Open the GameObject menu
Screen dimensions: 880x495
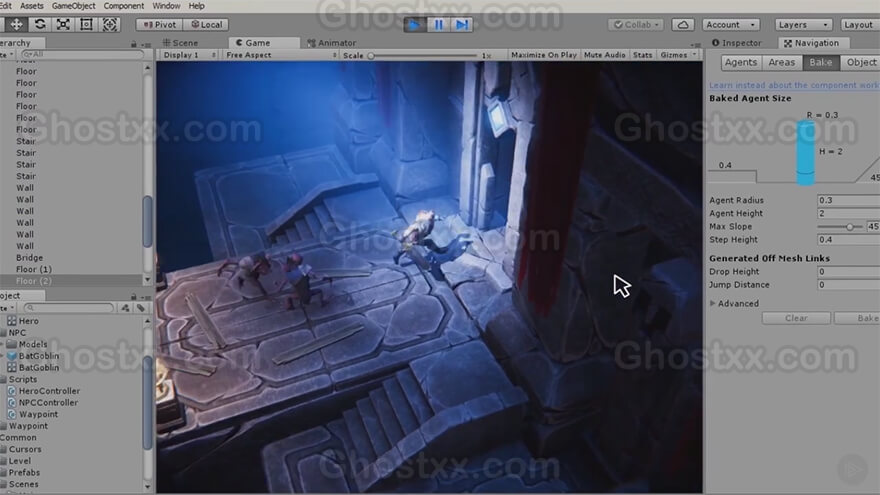tap(74, 6)
